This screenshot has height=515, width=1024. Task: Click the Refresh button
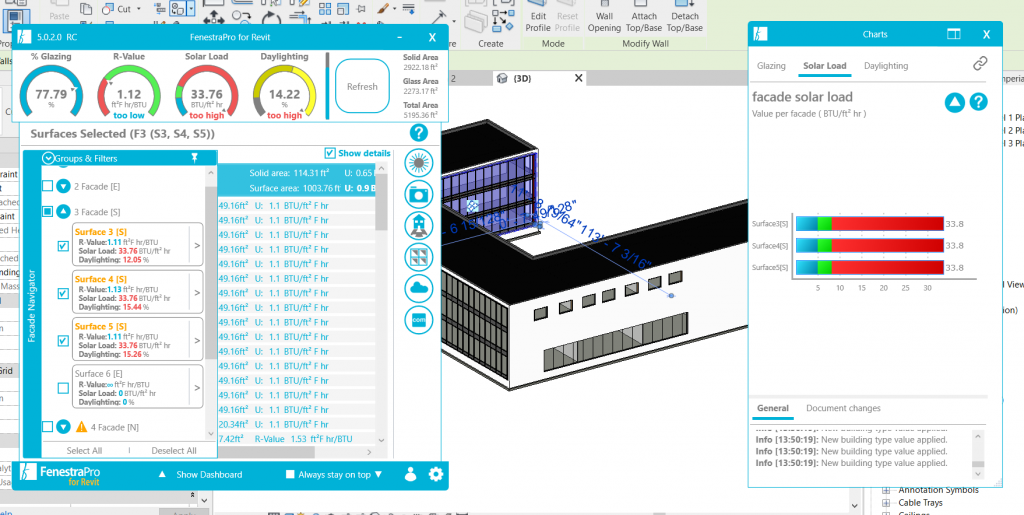[x=362, y=86]
